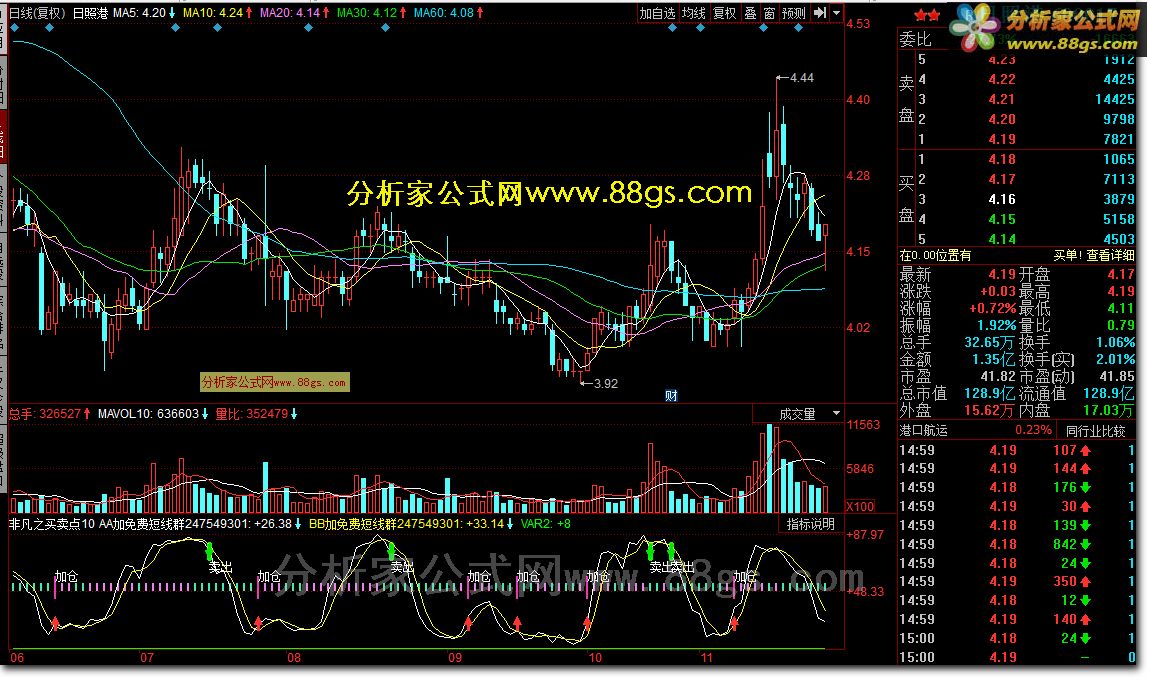
Task: Click the 3.92 low price marker
Action: click(599, 383)
